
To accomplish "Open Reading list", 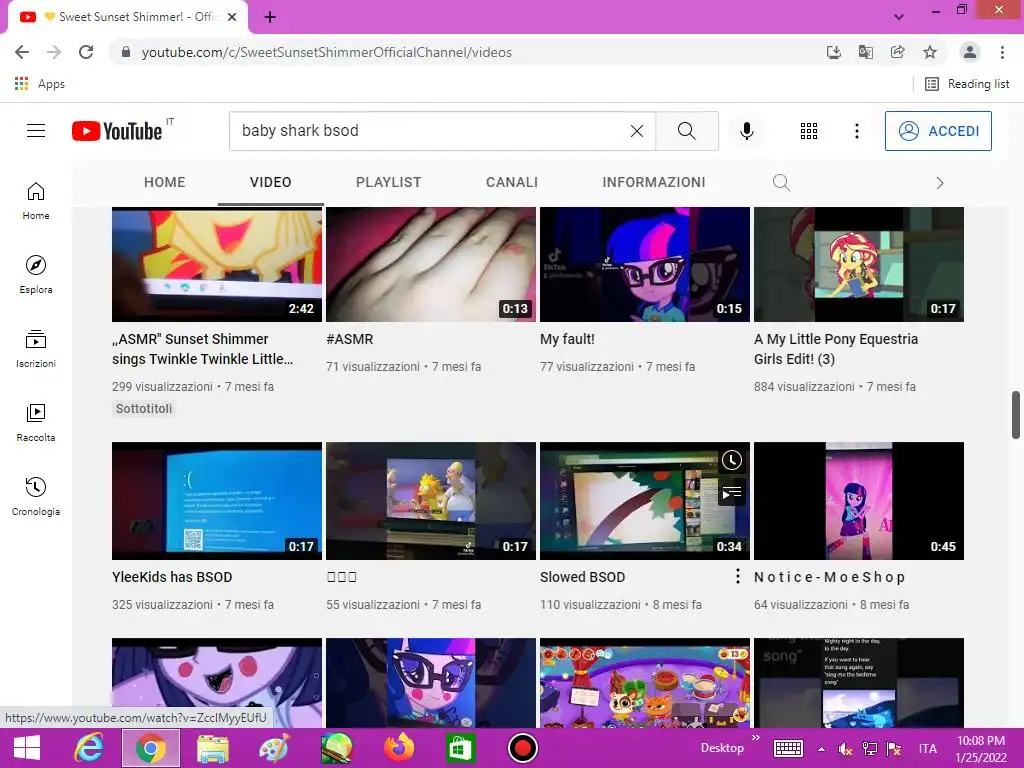I will coord(967,84).
